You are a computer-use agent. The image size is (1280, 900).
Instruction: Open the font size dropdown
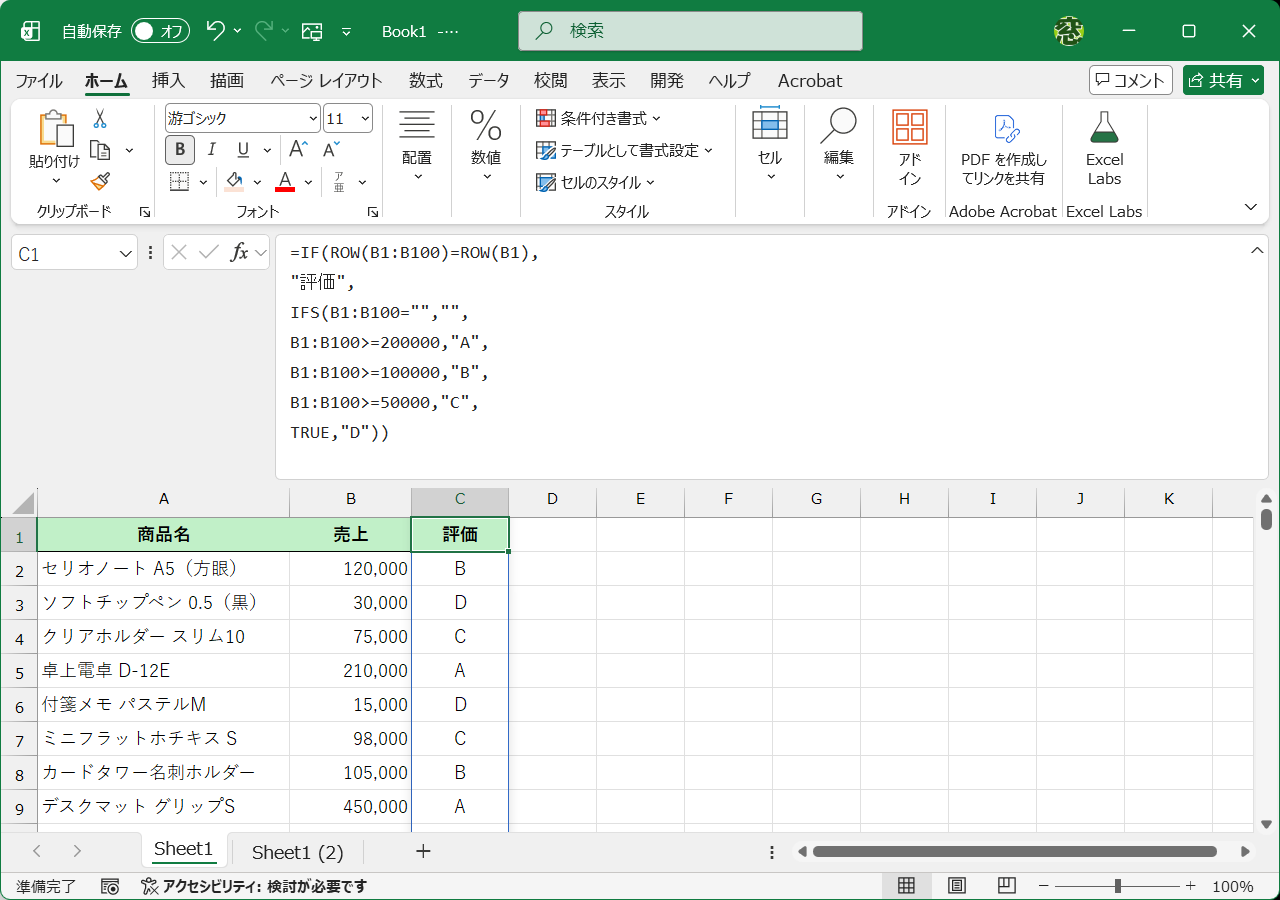(x=363, y=118)
